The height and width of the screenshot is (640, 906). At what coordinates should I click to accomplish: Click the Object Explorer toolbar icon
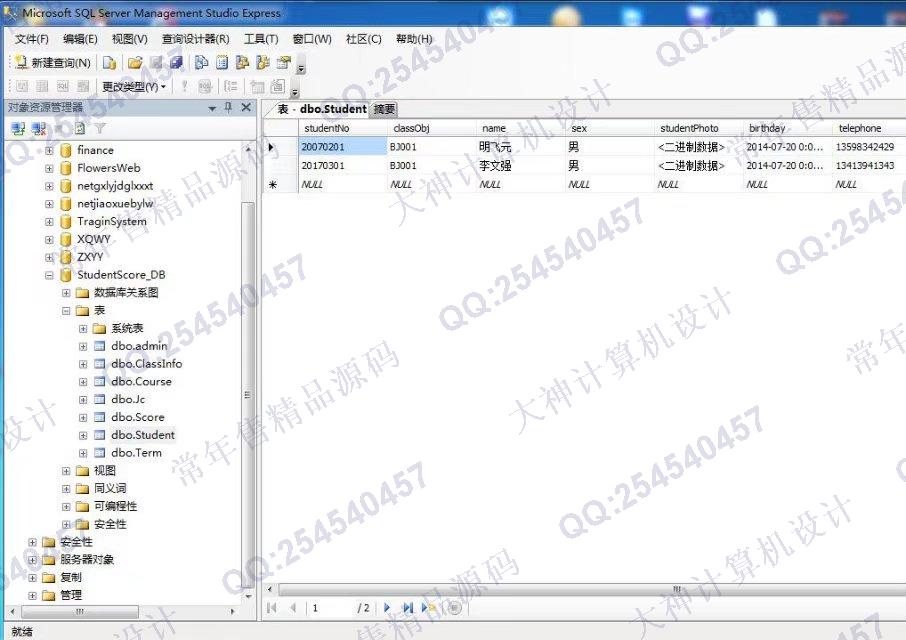click(243, 62)
